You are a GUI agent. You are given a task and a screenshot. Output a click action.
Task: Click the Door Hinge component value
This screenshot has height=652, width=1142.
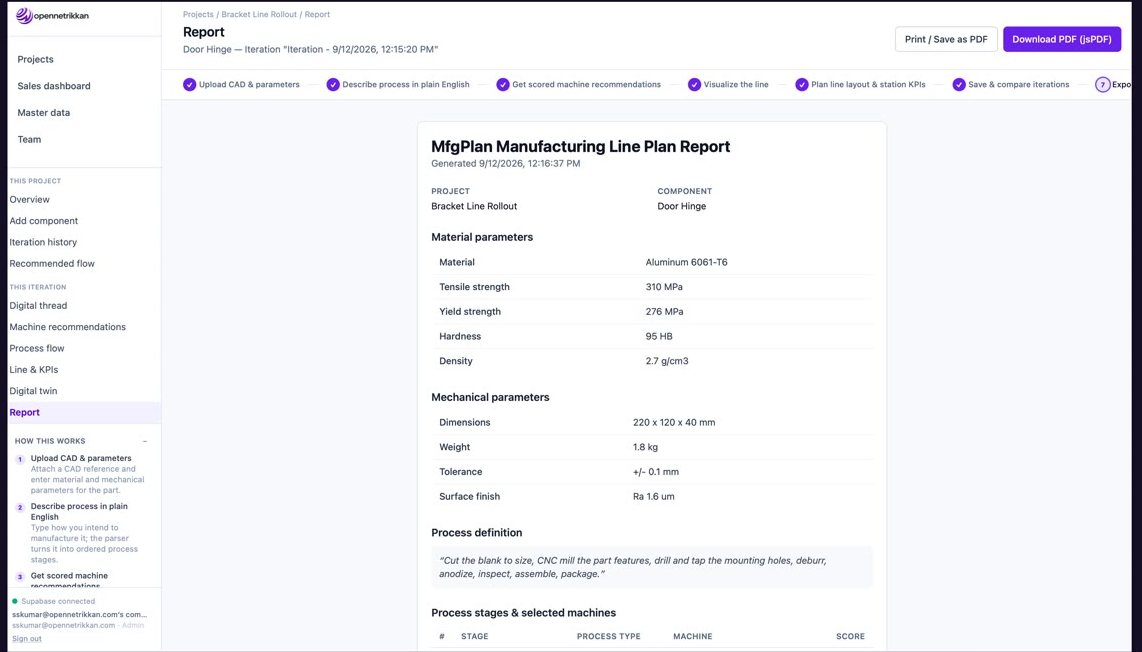point(682,206)
